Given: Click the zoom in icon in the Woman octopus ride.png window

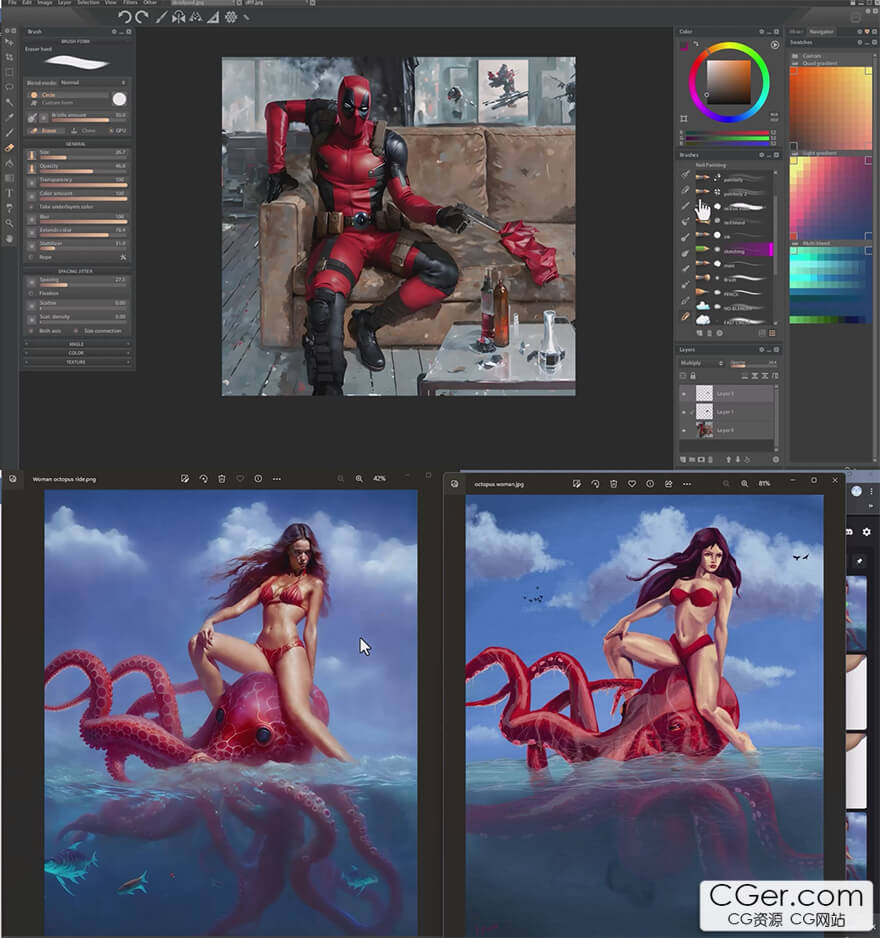Looking at the screenshot, I should (x=359, y=479).
